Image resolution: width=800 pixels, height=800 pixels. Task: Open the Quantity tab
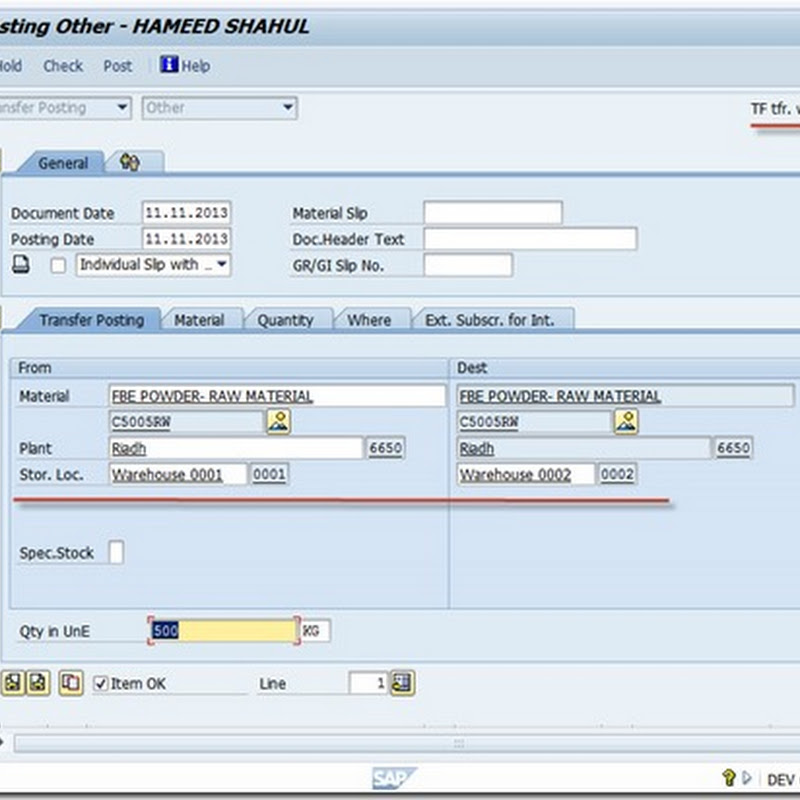click(285, 320)
